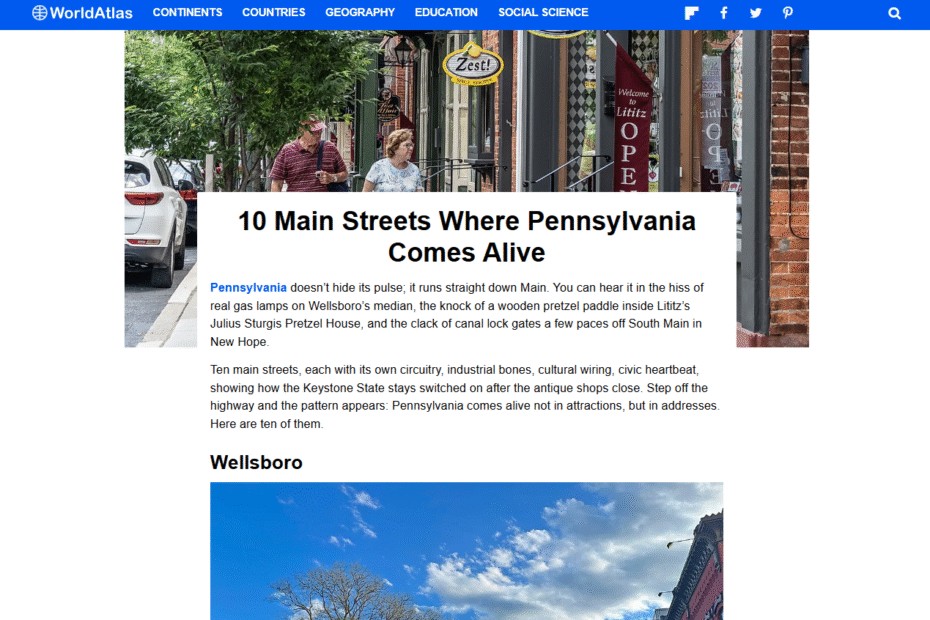The width and height of the screenshot is (930, 620).
Task: Open the search magnifier icon
Action: tap(894, 13)
